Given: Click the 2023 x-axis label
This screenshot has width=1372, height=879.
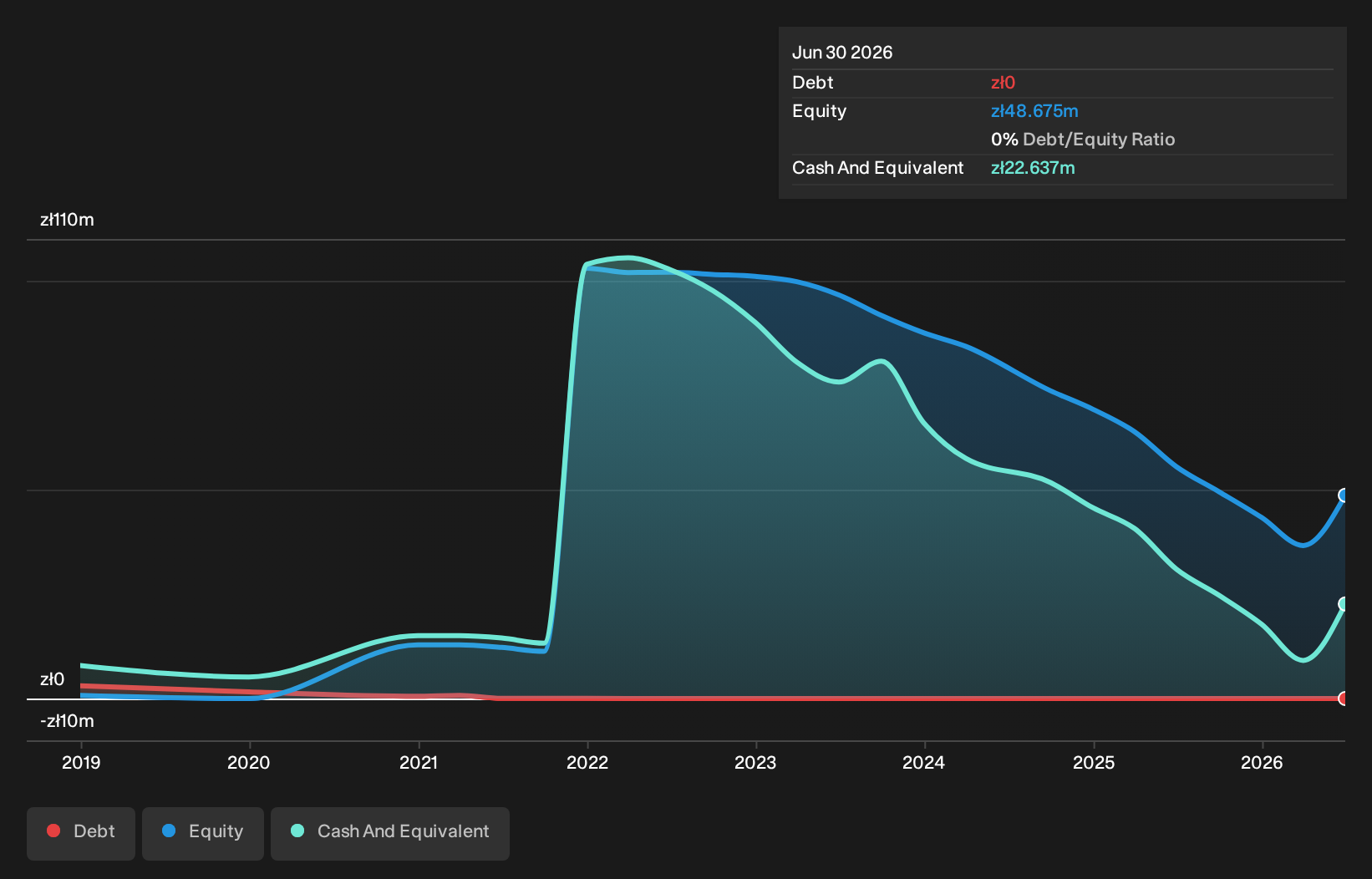Looking at the screenshot, I should [755, 762].
